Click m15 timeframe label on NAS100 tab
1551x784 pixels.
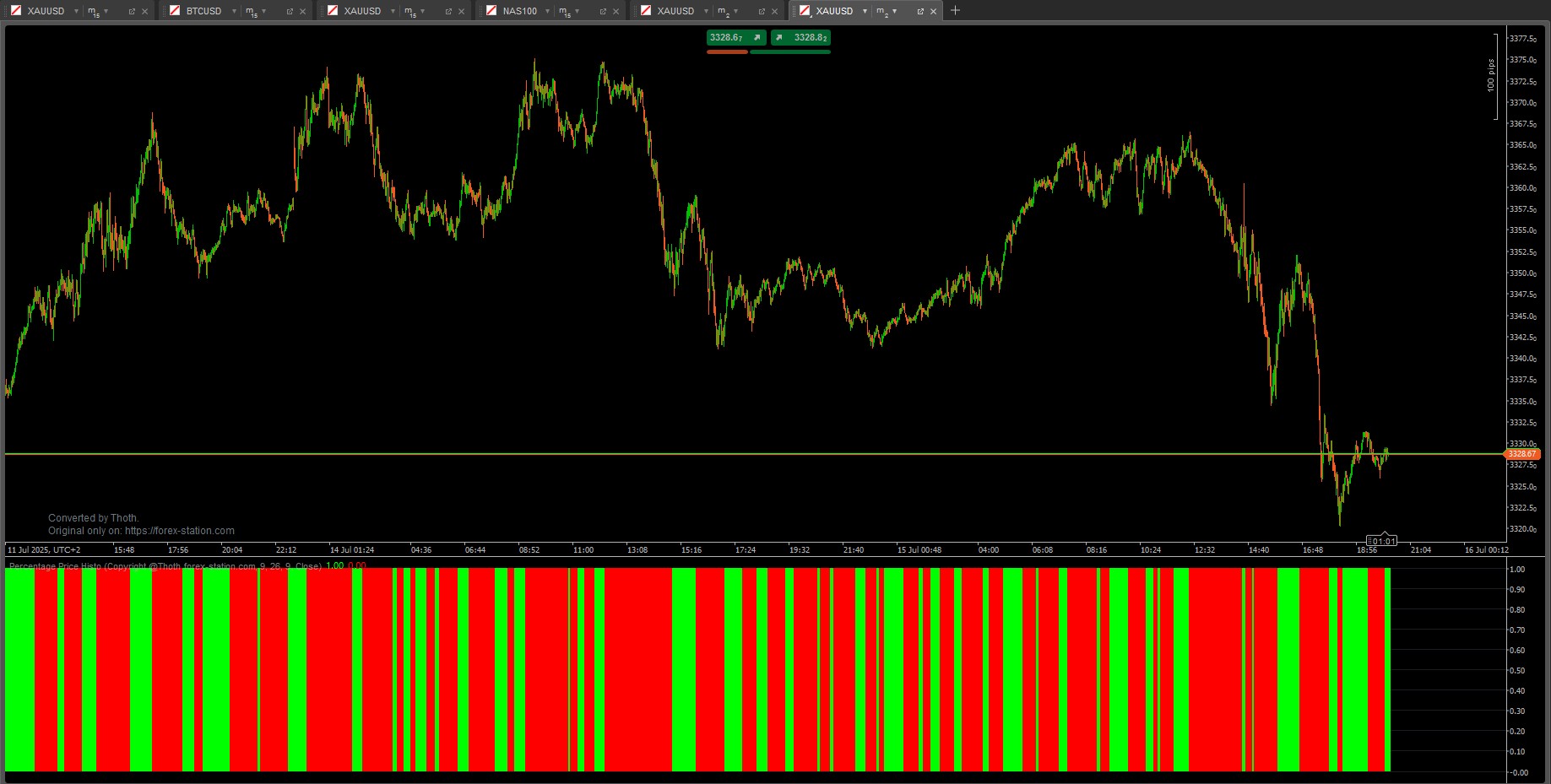pos(565,12)
